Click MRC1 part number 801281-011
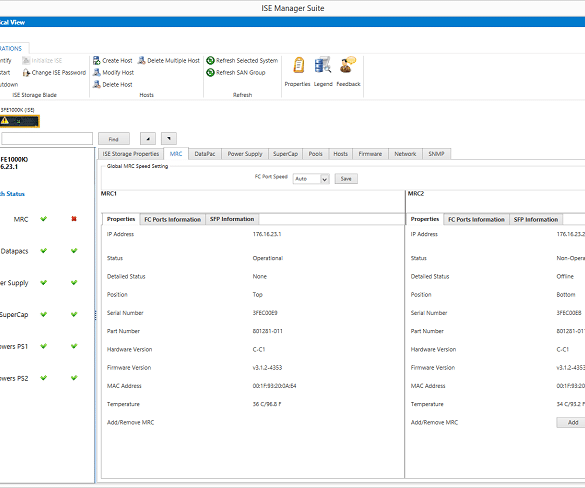This screenshot has width=585, height=488. [268, 331]
